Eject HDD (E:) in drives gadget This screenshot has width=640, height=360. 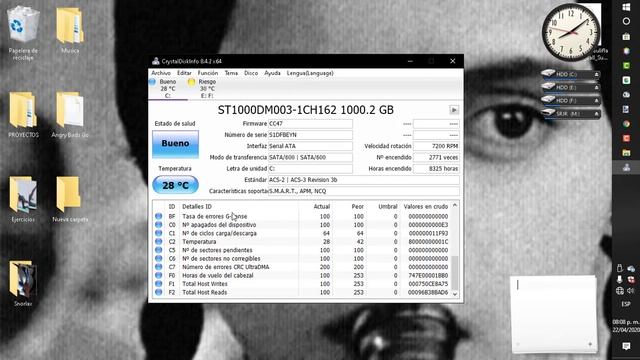(596, 88)
